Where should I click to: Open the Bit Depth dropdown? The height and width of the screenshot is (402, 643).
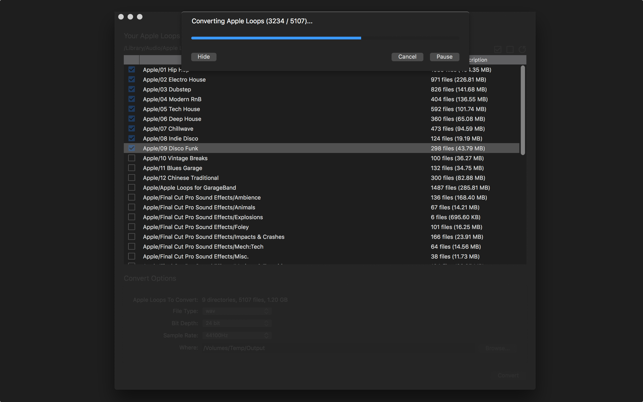237,323
